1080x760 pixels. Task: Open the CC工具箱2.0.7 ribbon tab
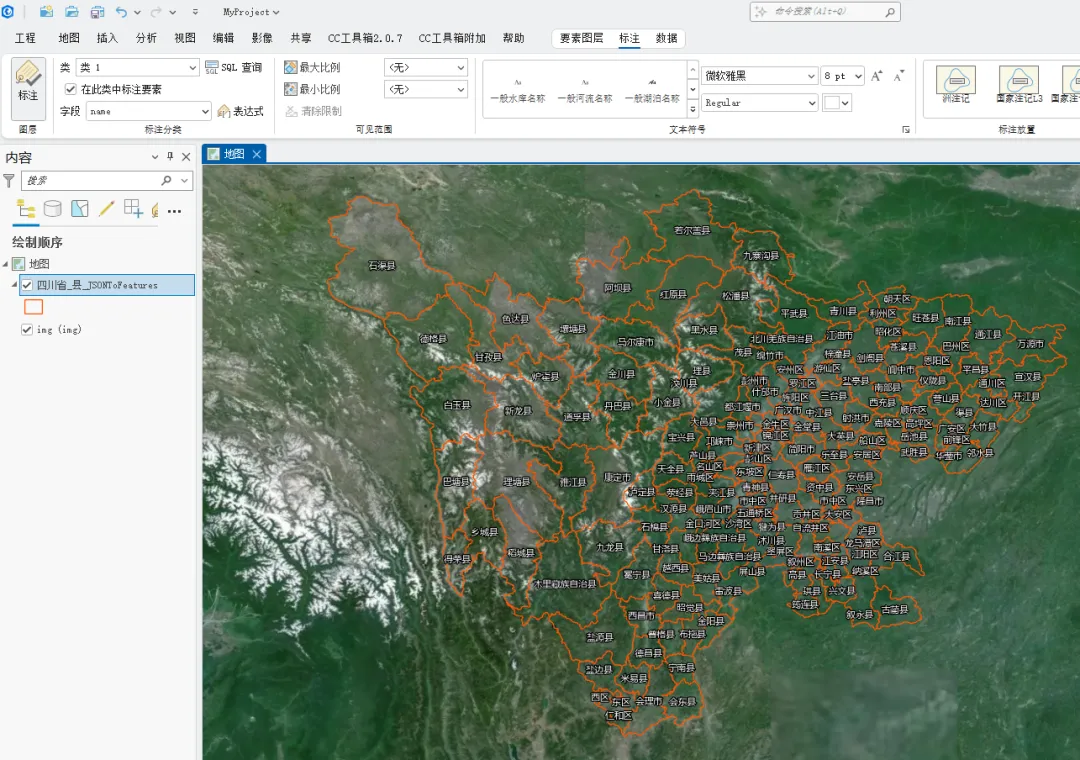tap(365, 38)
